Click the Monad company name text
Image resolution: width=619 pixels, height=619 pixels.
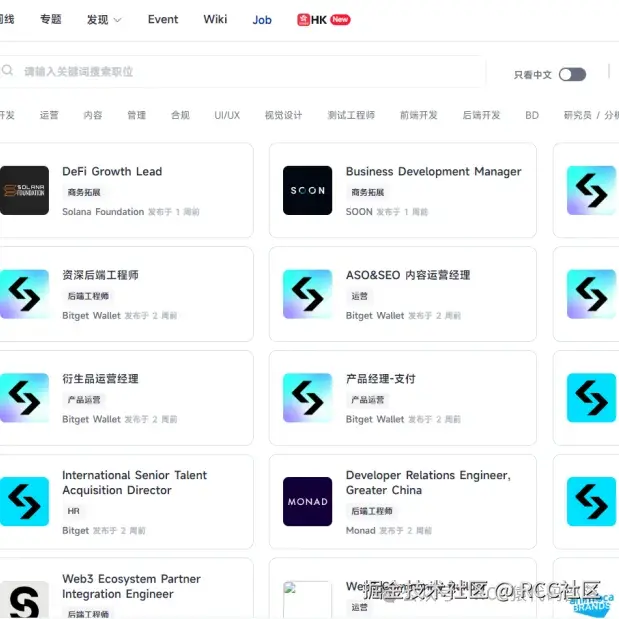(x=360, y=531)
